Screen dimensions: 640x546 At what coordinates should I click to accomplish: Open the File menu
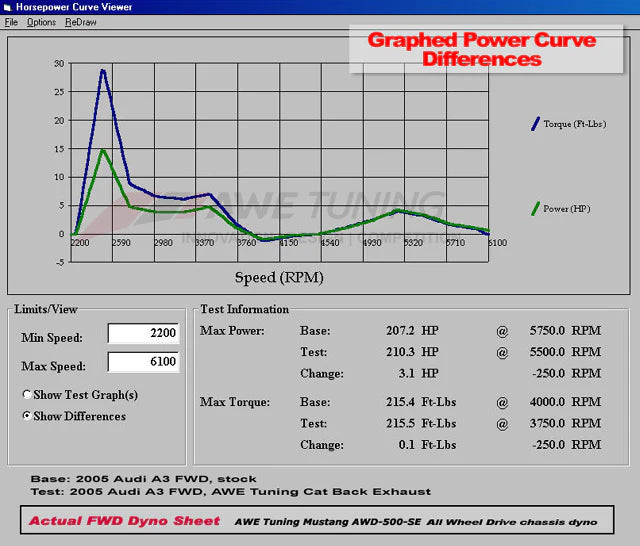pyautogui.click(x=11, y=22)
